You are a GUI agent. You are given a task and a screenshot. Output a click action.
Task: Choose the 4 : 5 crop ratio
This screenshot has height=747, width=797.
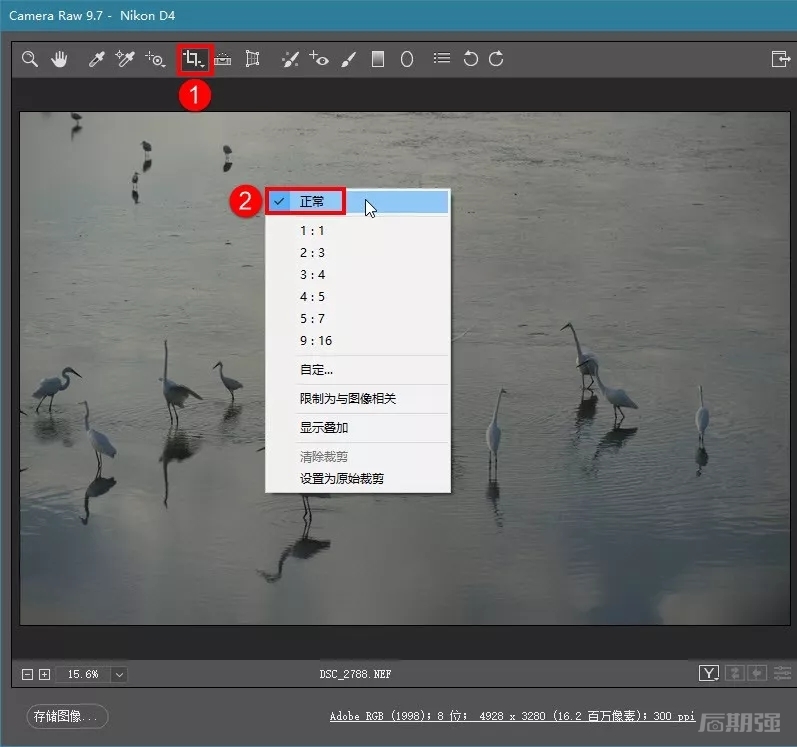click(358, 297)
